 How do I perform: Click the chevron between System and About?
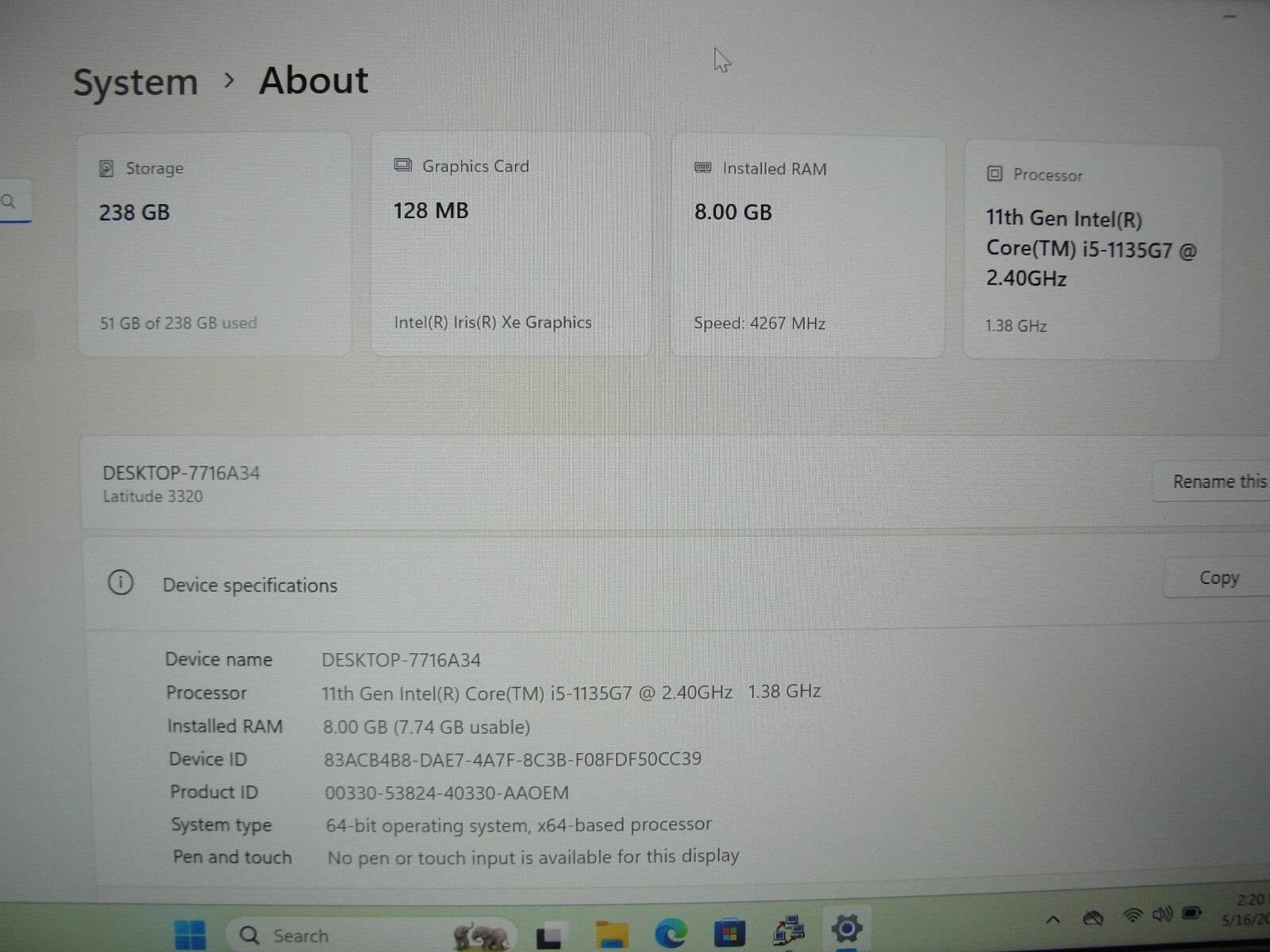231,80
